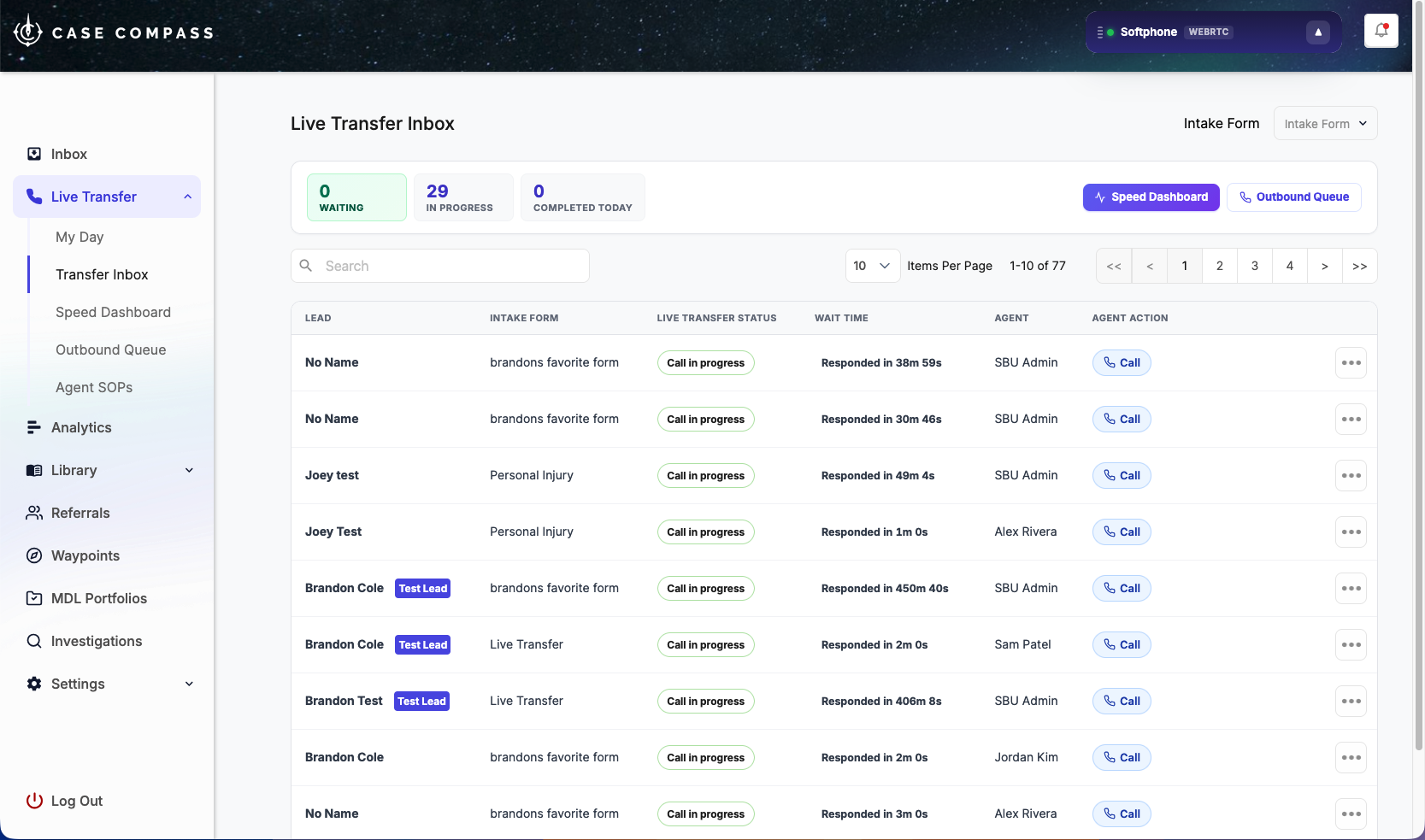1425x840 pixels.
Task: Click the Investigations magnifier icon
Action: 34,641
